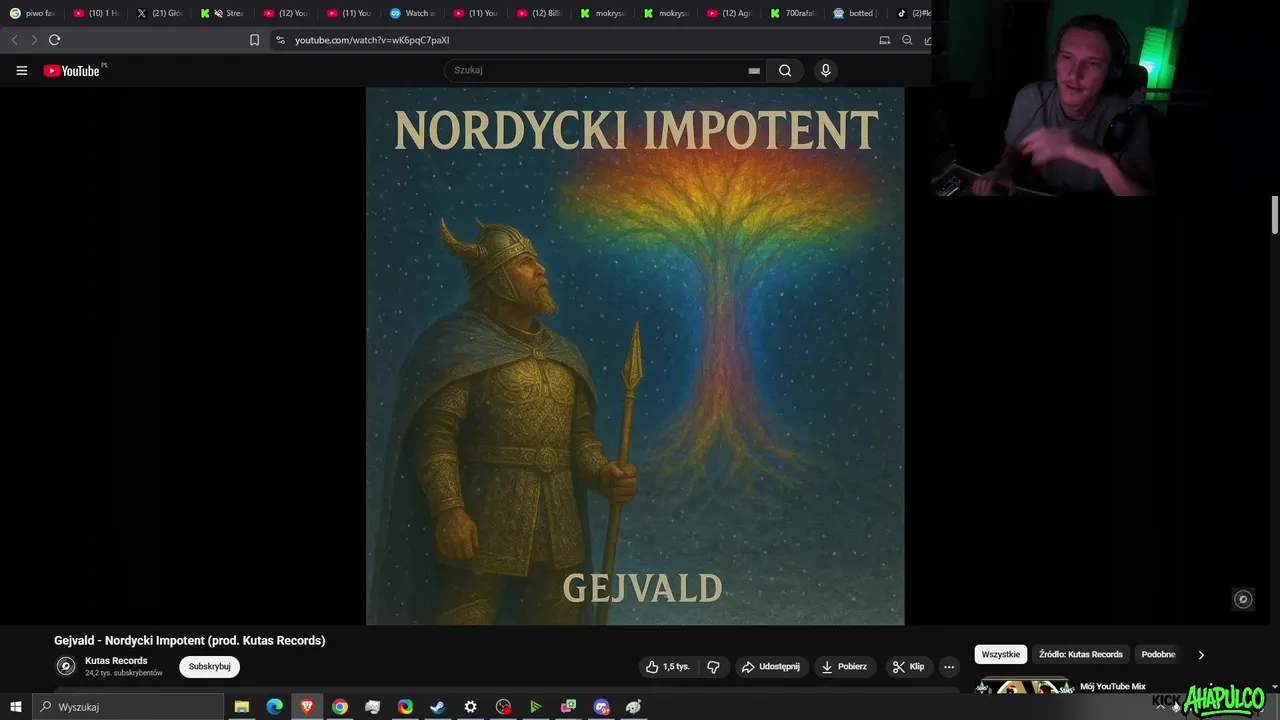Open Steam from taskbar
Image resolution: width=1280 pixels, height=720 pixels.
pos(438,707)
